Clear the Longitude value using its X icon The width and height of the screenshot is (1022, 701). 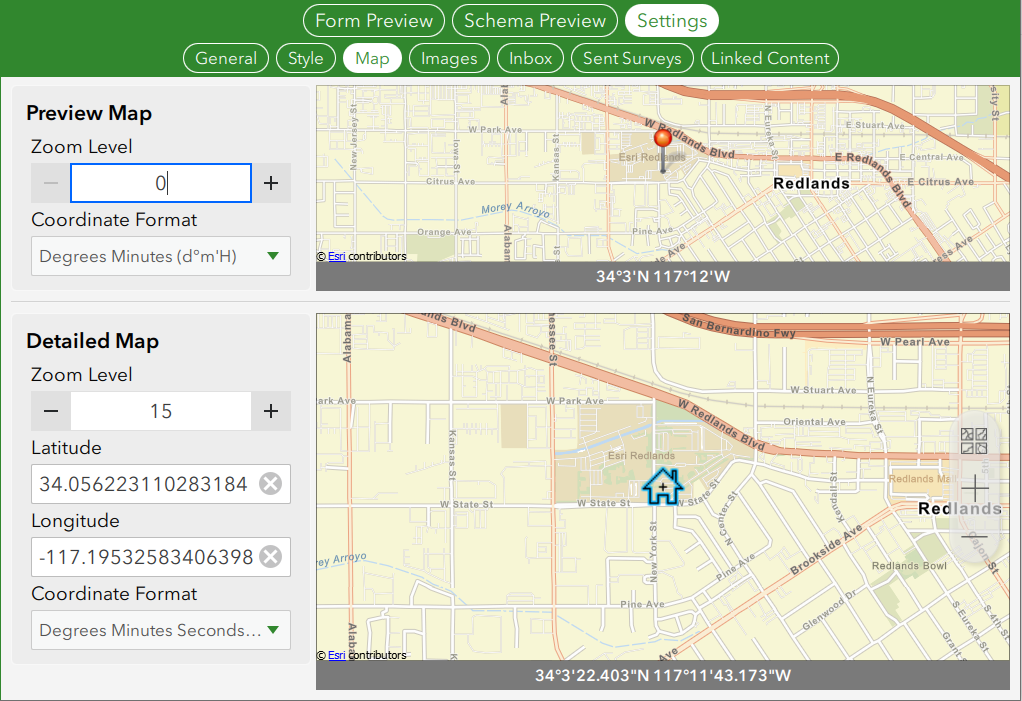tap(270, 557)
